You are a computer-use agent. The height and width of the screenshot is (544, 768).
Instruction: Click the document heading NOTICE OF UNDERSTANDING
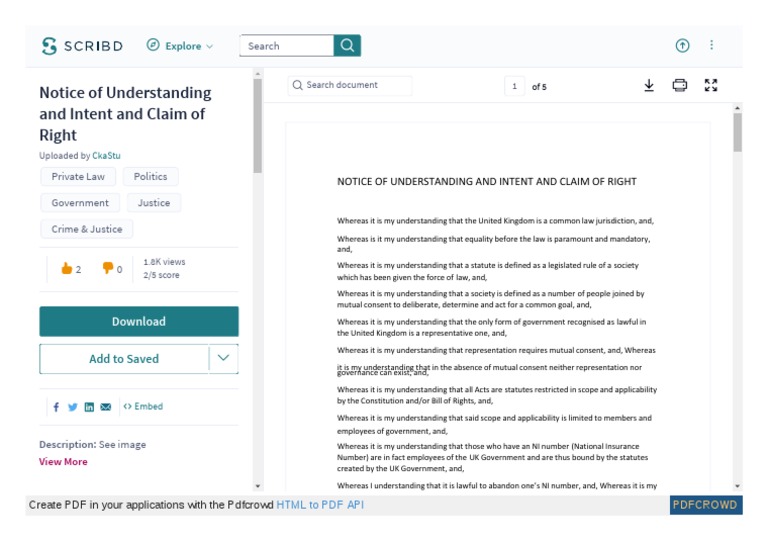coord(487,182)
